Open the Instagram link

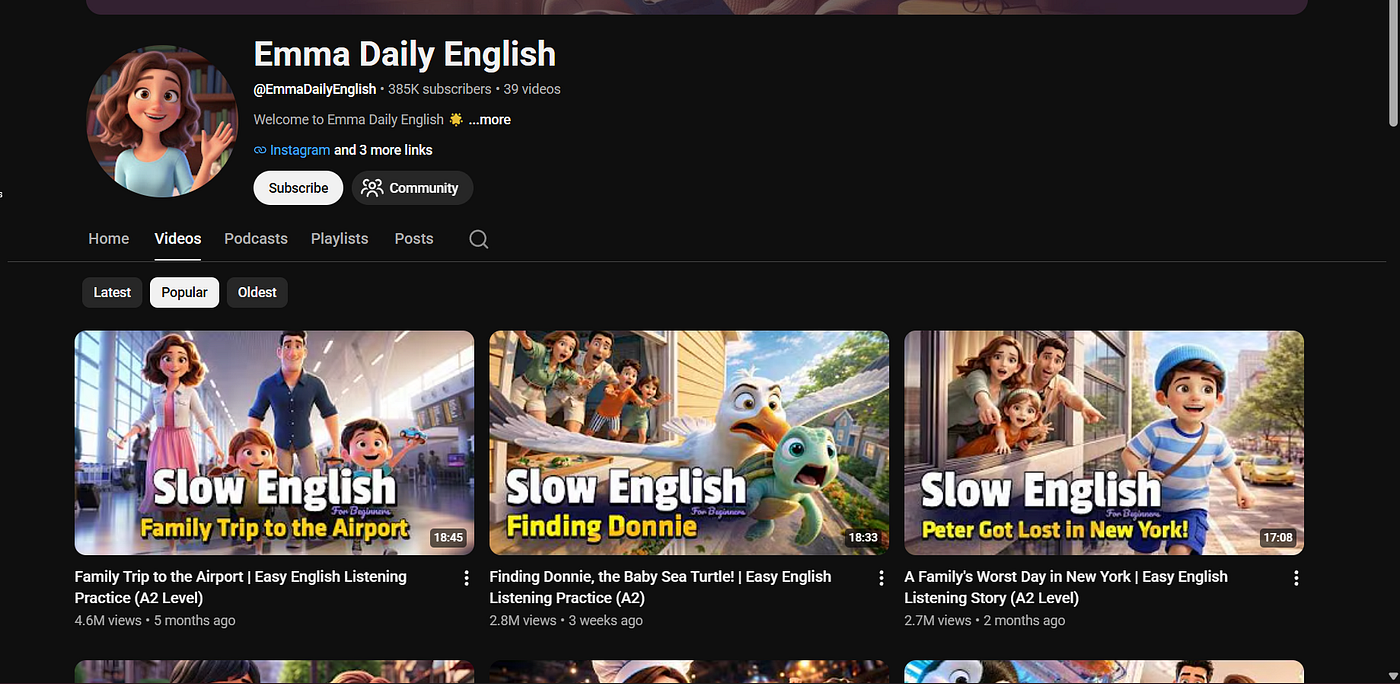[300, 150]
